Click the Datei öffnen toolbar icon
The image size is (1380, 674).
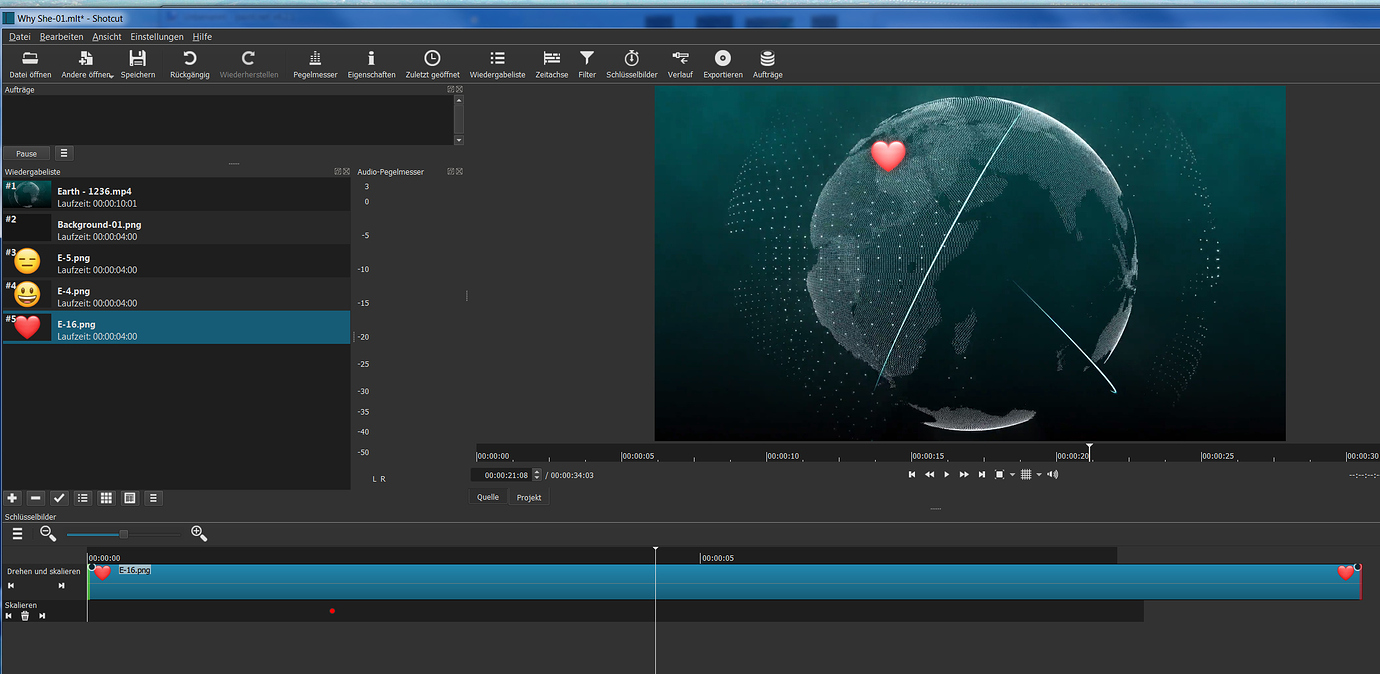click(x=30, y=65)
